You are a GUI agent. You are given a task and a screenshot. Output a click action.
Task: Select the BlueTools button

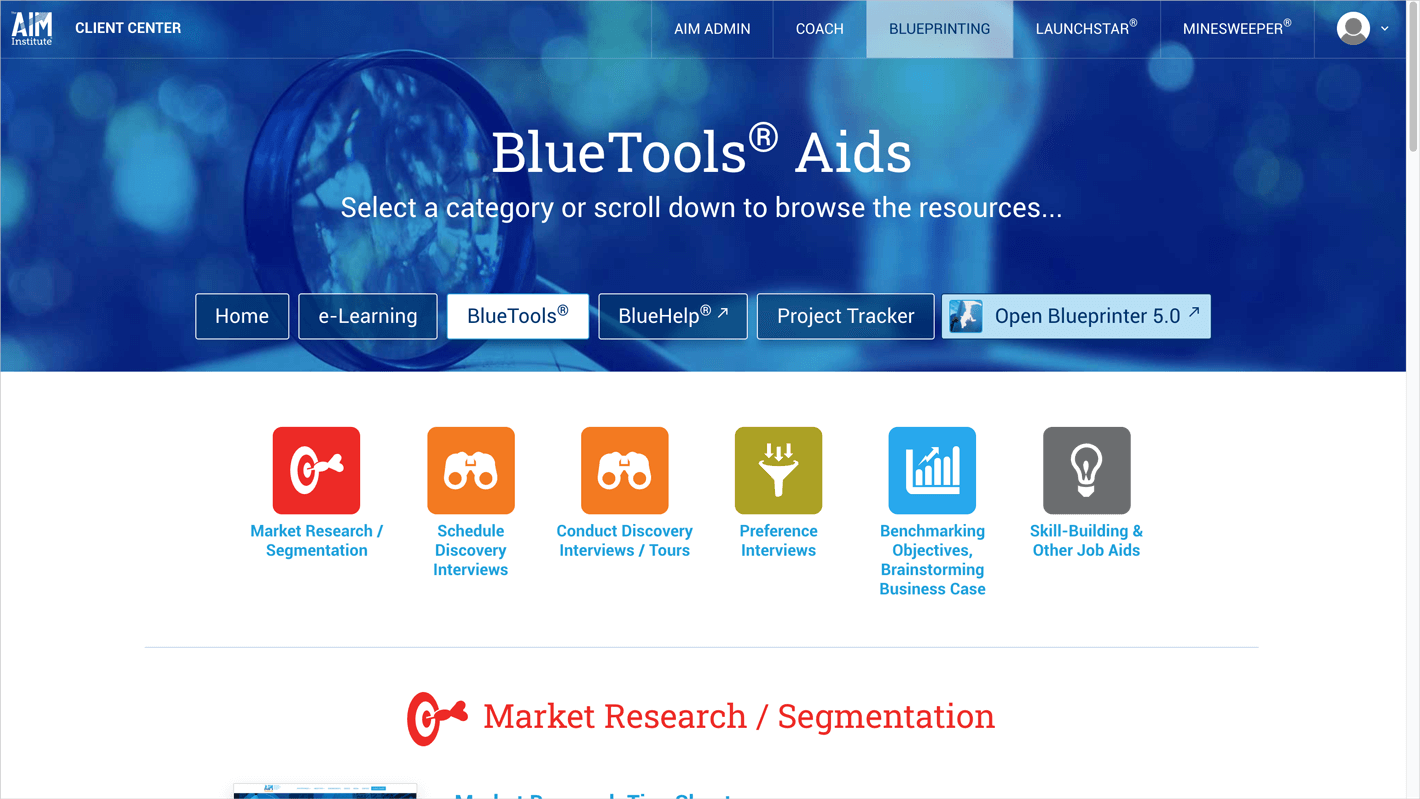point(518,316)
